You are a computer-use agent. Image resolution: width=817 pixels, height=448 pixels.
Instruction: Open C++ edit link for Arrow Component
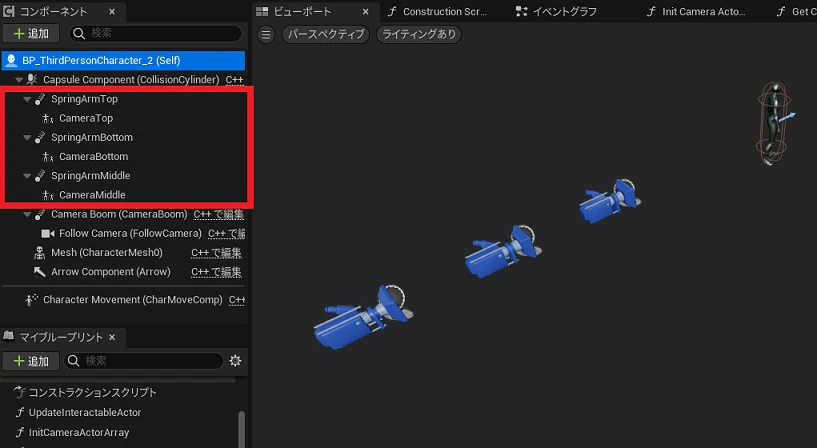point(216,272)
